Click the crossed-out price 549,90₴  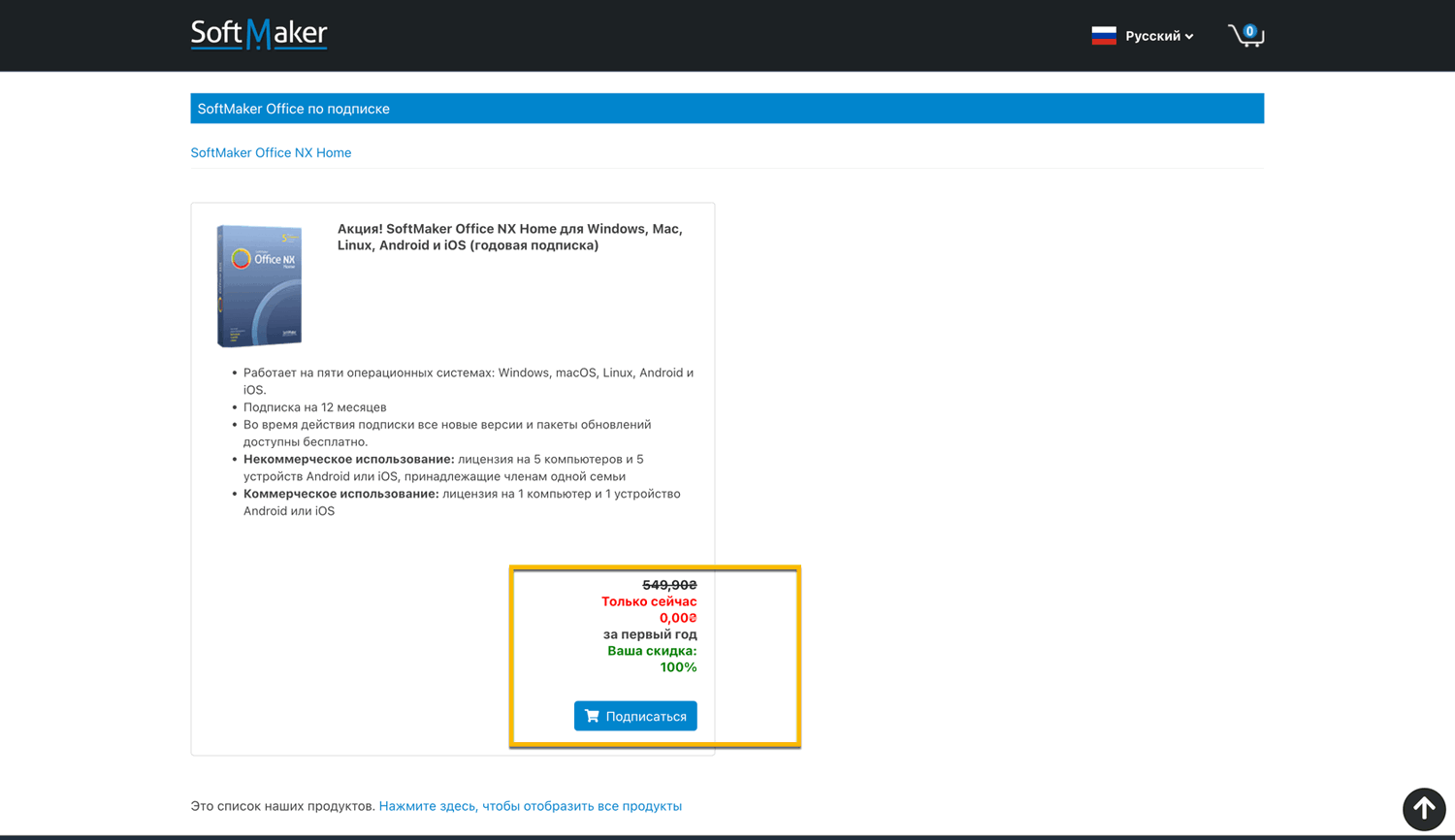coord(669,585)
